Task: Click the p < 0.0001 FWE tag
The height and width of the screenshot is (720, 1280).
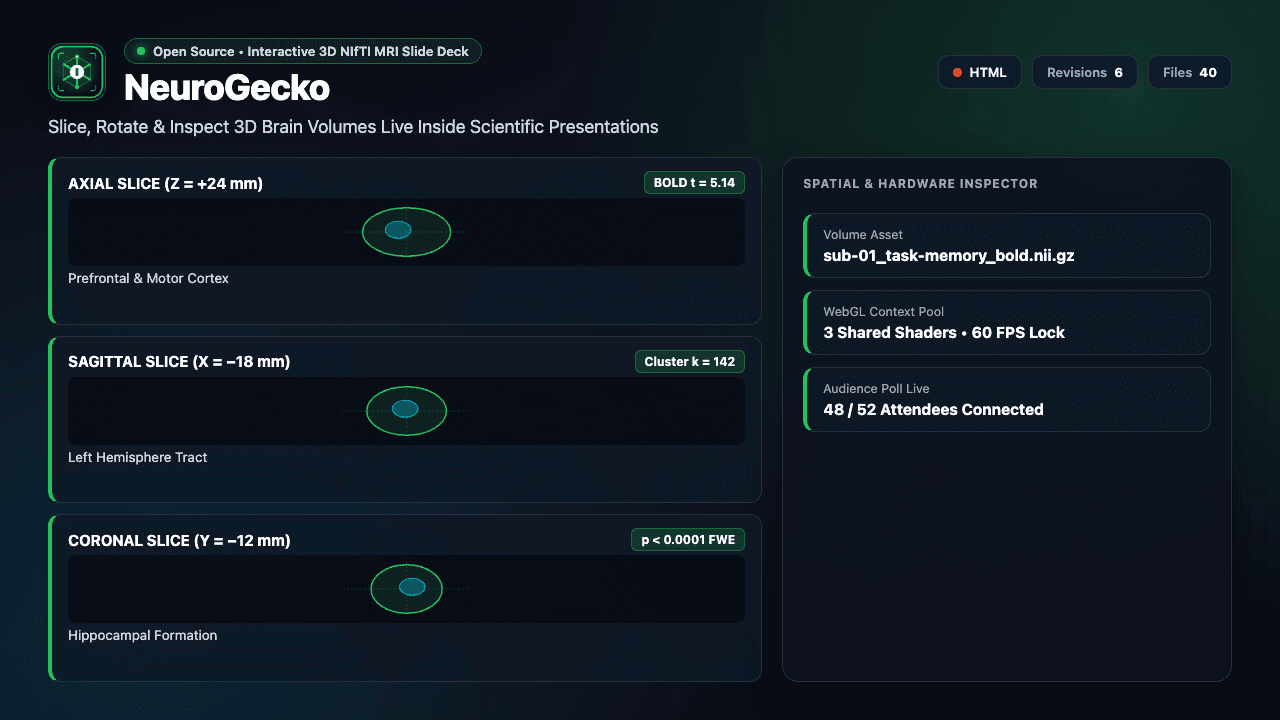Action: [x=687, y=540]
